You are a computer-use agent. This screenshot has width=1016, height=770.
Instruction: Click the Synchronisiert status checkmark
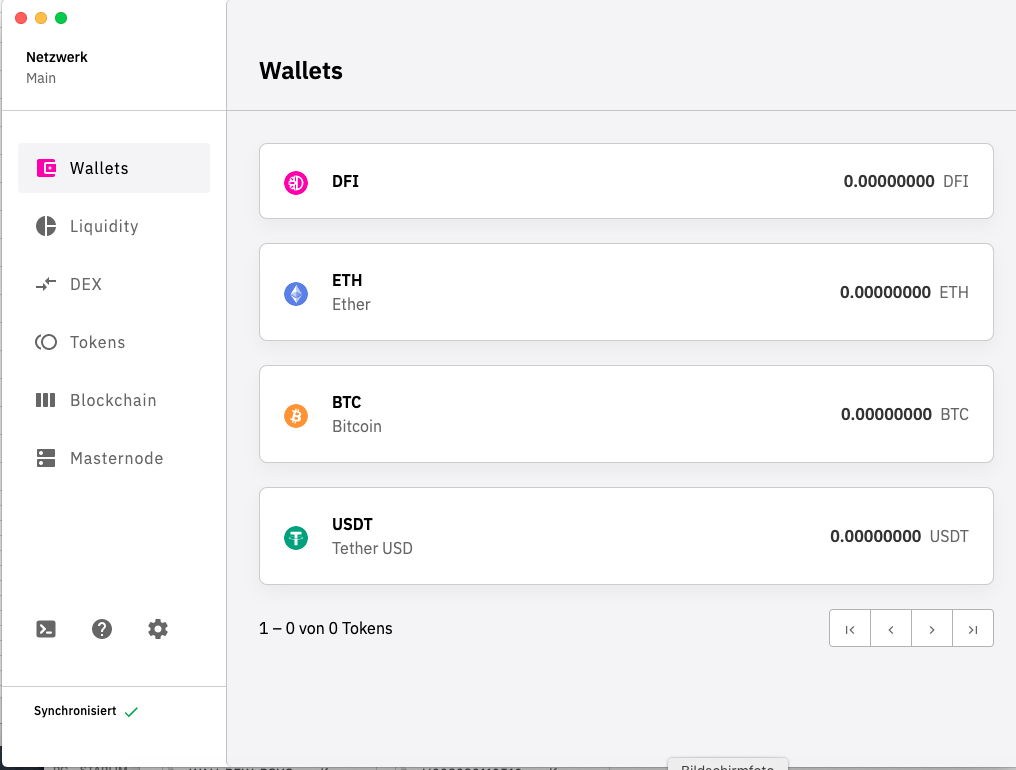132,712
